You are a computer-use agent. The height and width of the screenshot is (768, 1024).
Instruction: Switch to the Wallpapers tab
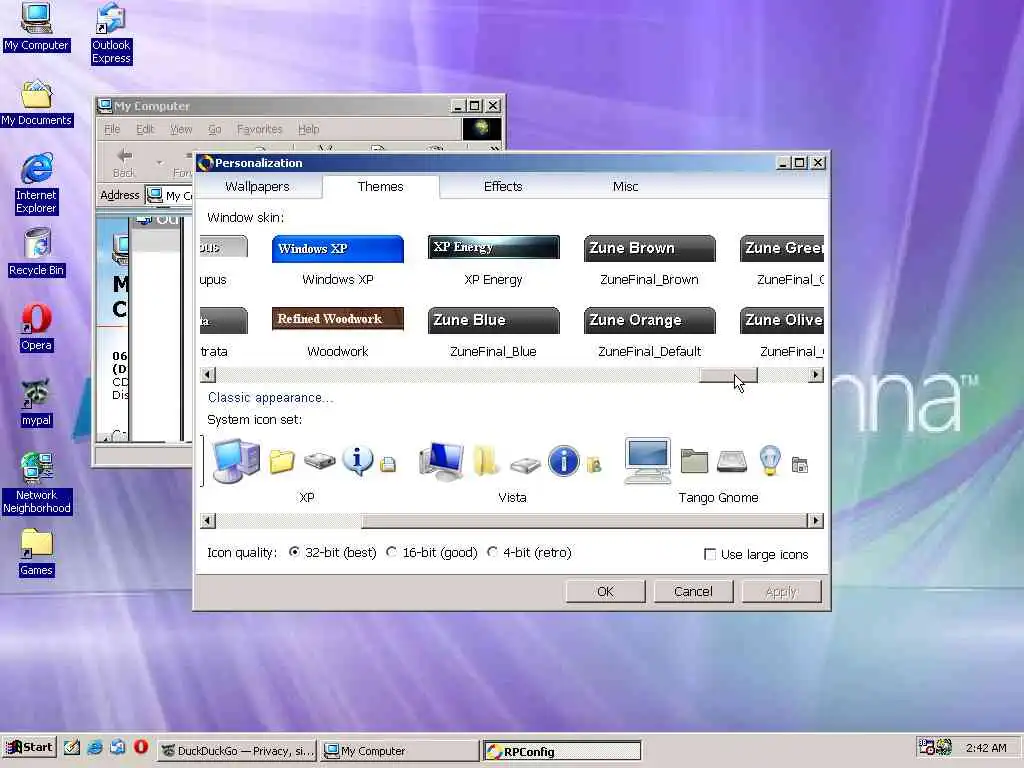pyautogui.click(x=257, y=186)
